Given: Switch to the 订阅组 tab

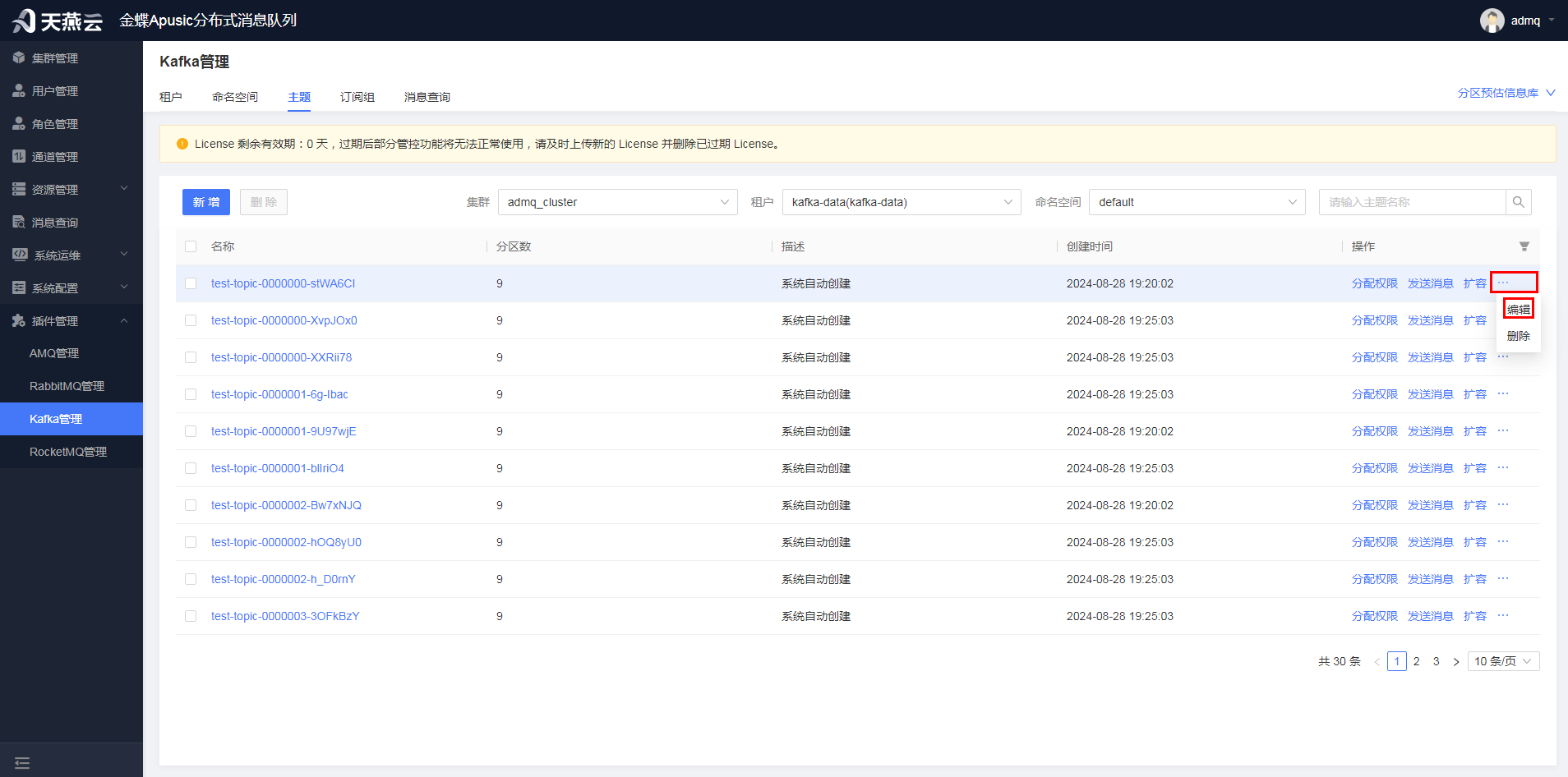Looking at the screenshot, I should 357,97.
